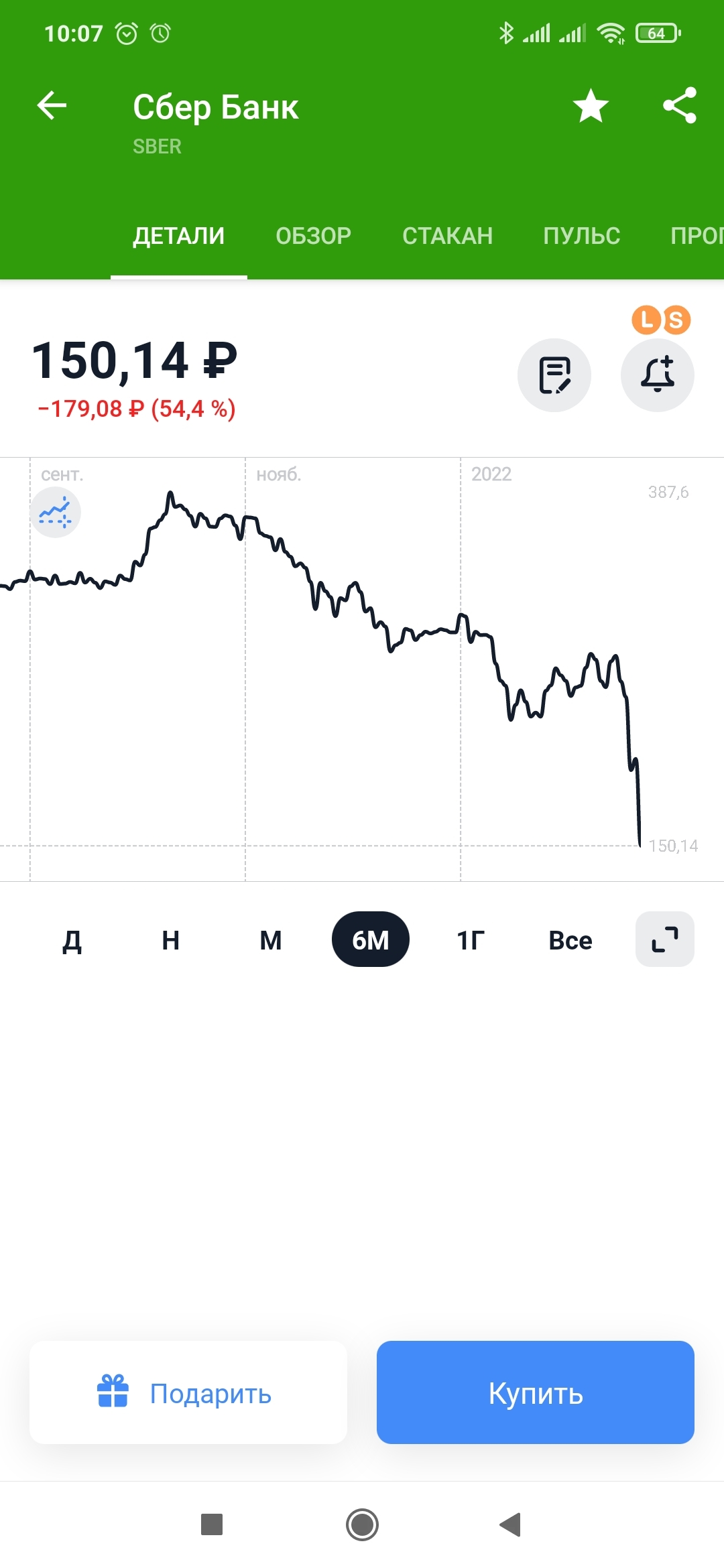
Task: Select the Н week chart period
Action: pos(171,940)
